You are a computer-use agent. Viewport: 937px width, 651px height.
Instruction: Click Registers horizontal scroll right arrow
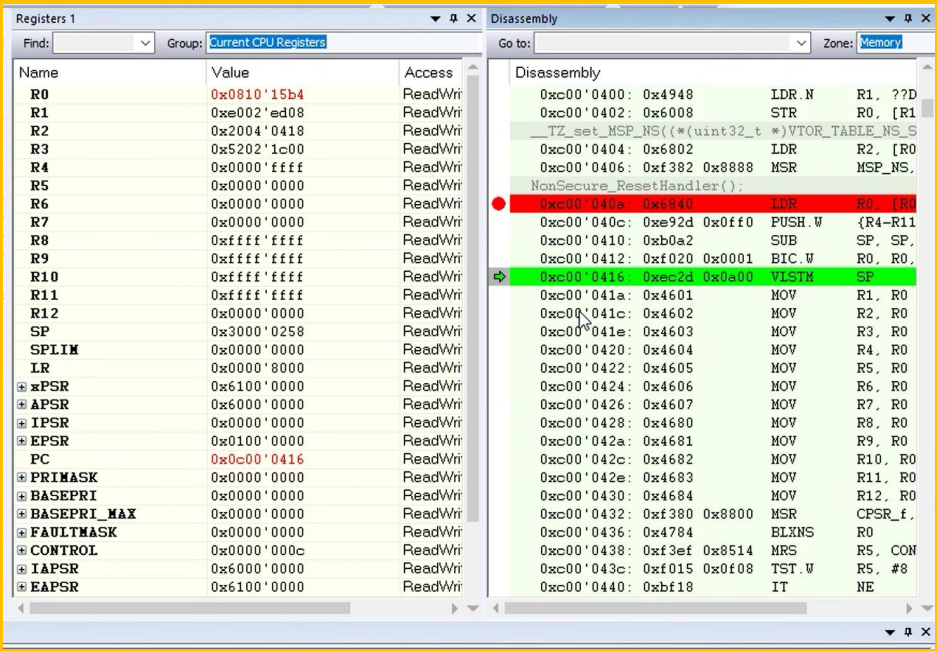[x=455, y=609]
